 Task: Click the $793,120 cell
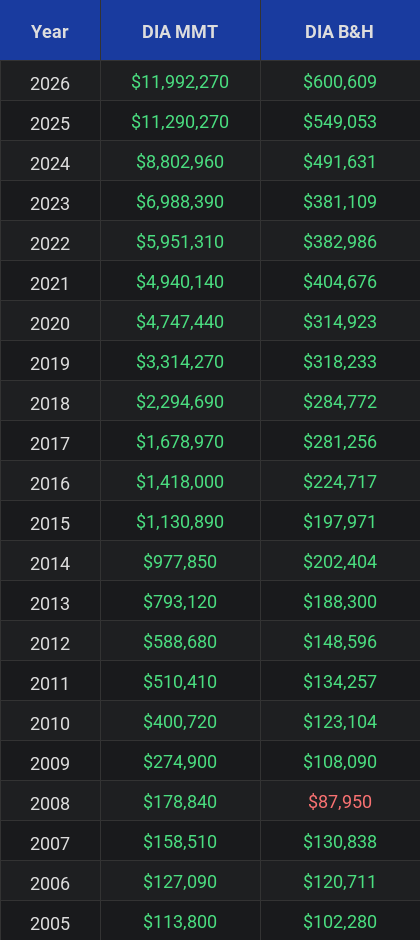click(180, 602)
